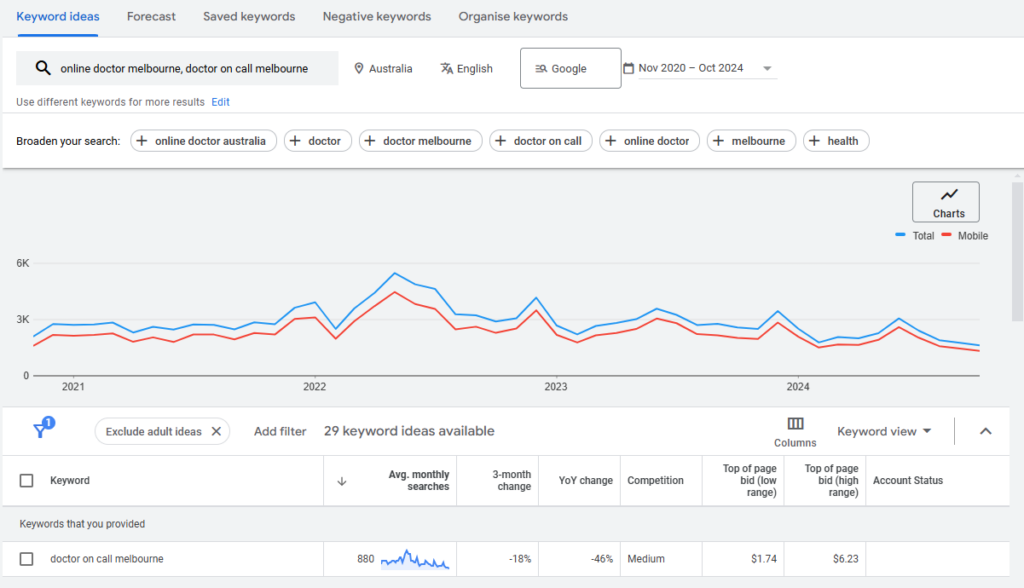Click the filter funnel icon
Viewport: 1024px width, 588px height.
[41, 429]
